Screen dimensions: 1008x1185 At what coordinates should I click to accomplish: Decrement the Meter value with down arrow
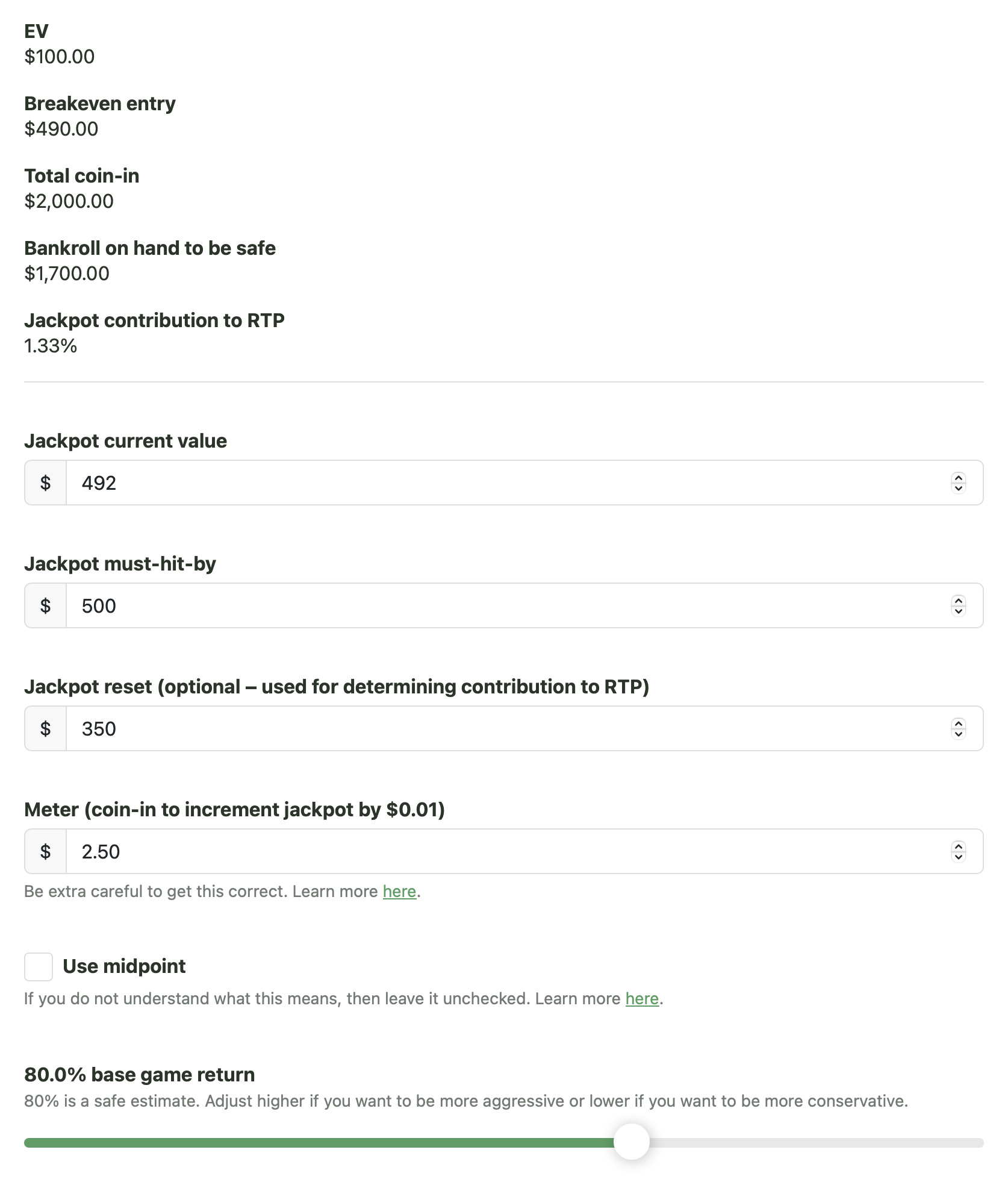click(959, 857)
